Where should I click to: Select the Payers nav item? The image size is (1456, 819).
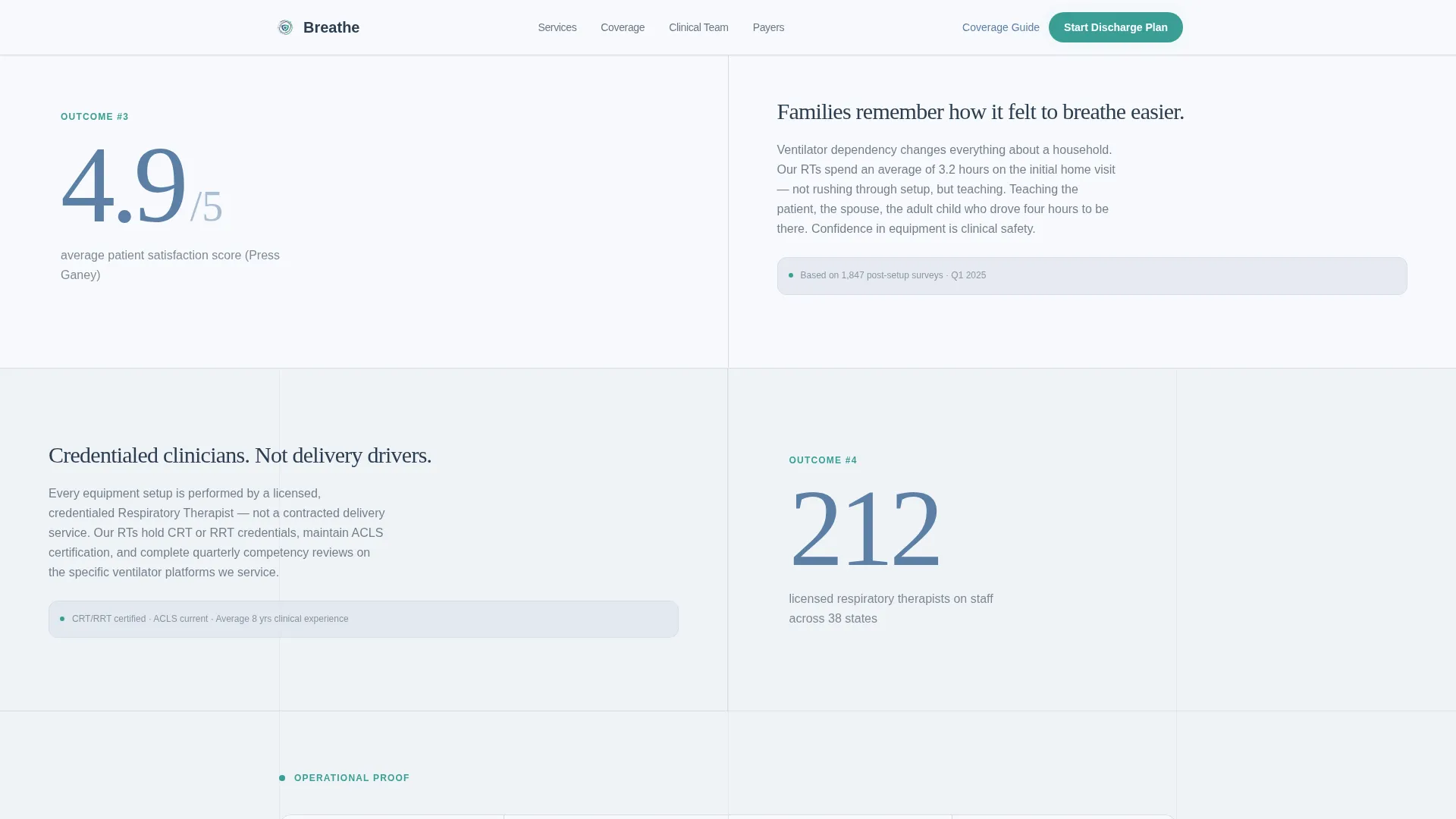[768, 27]
